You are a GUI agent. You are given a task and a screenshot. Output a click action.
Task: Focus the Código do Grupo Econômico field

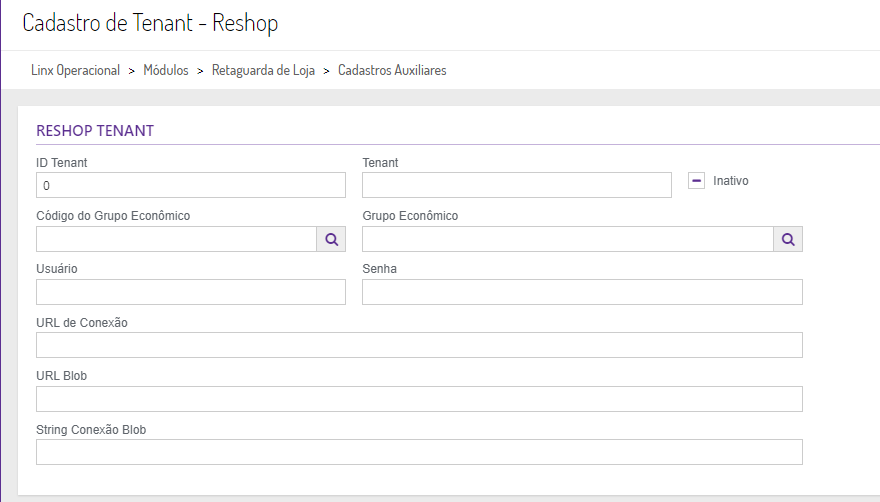176,239
